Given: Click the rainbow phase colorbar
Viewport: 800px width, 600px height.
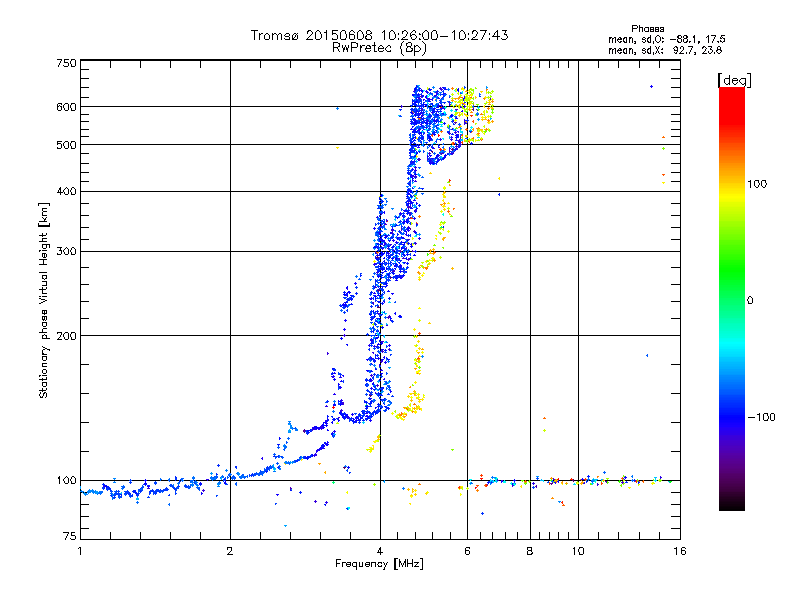Looking at the screenshot, I should pyautogui.click(x=732, y=299).
